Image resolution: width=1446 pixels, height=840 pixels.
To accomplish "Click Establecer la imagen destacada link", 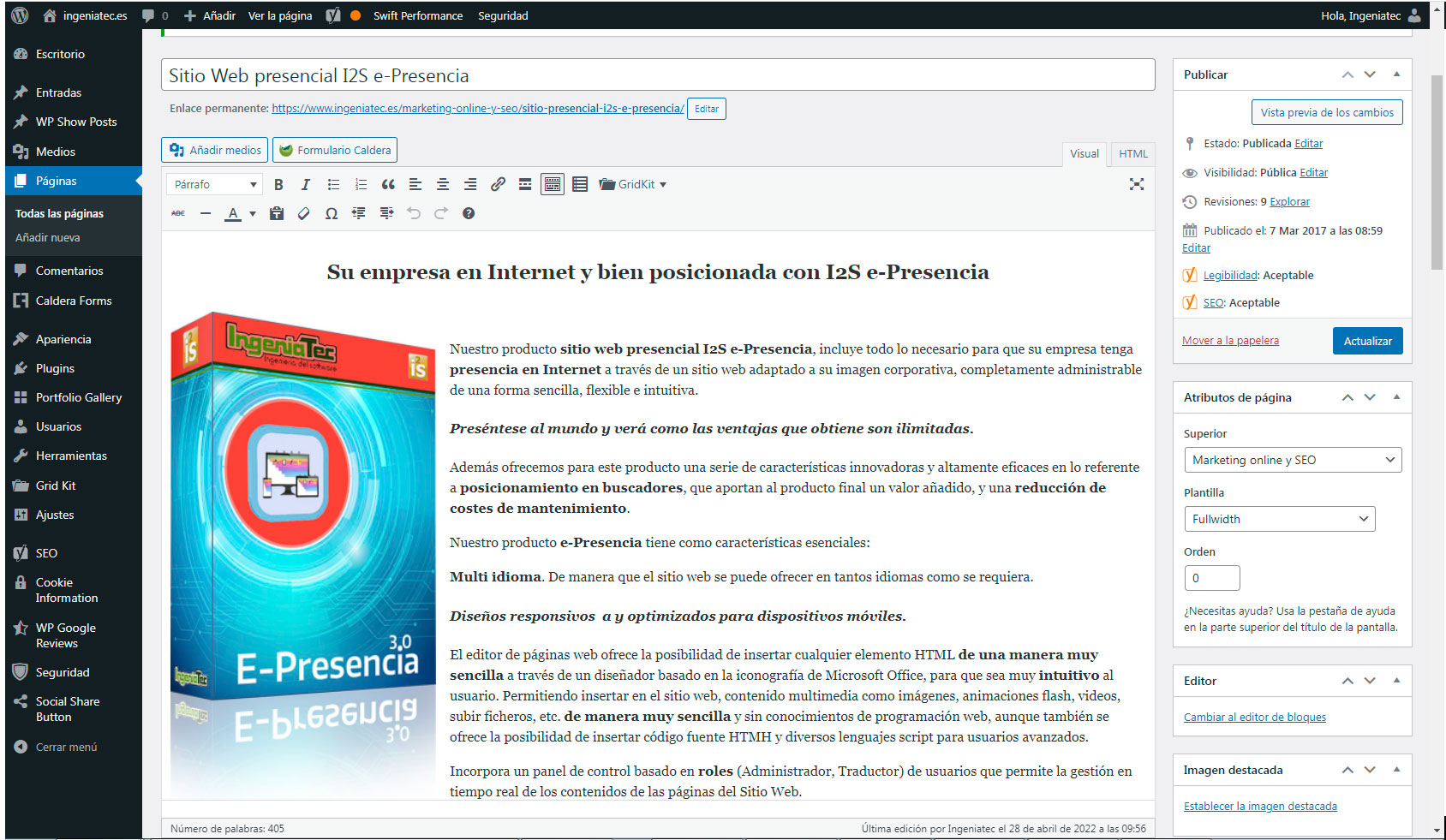I will click(1260, 806).
